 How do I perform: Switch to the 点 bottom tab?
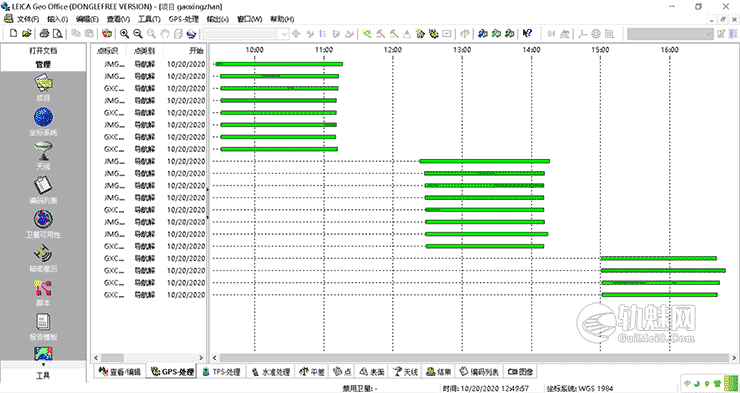tap(342, 371)
